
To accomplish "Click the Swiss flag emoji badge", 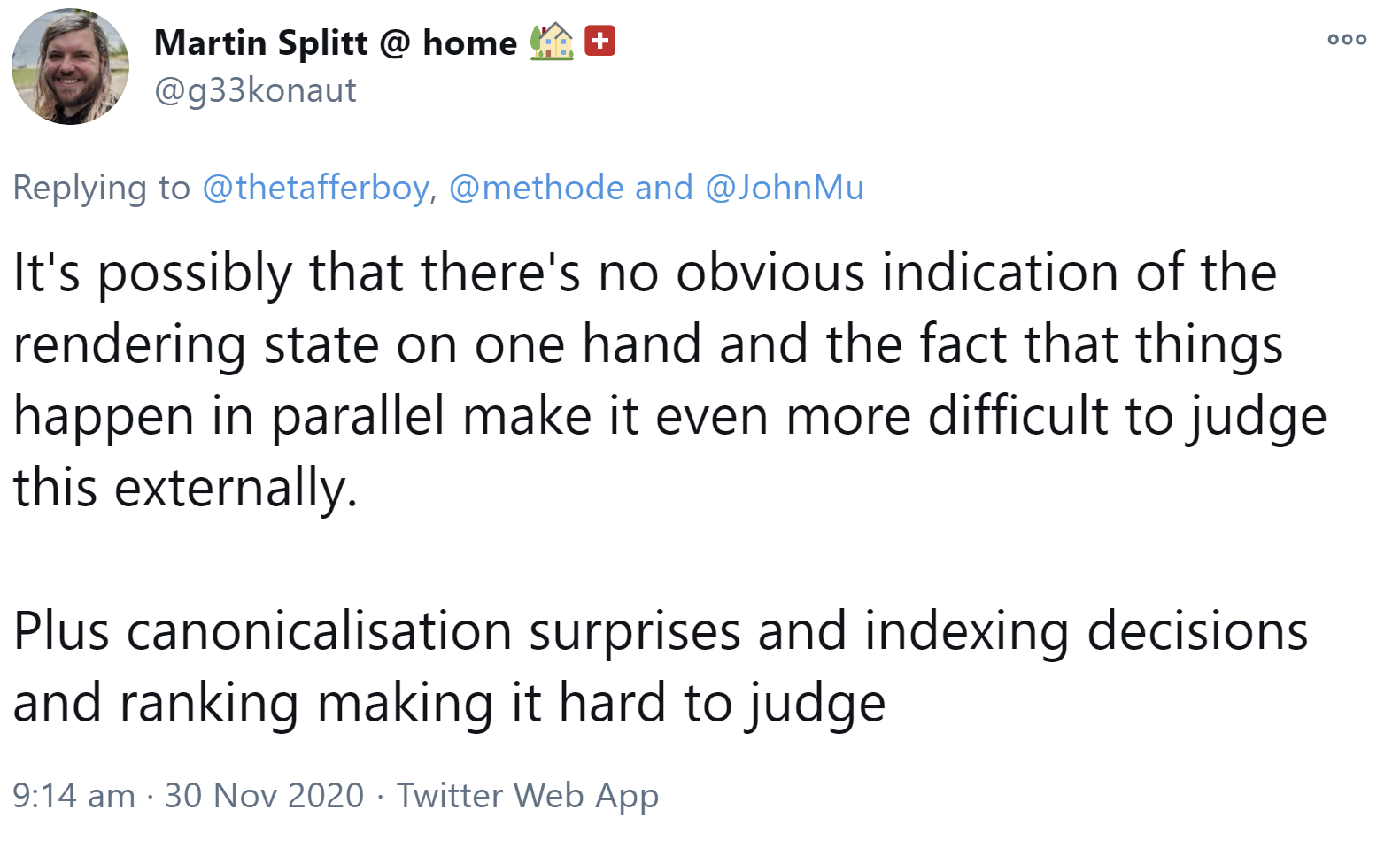I will pyautogui.click(x=599, y=41).
